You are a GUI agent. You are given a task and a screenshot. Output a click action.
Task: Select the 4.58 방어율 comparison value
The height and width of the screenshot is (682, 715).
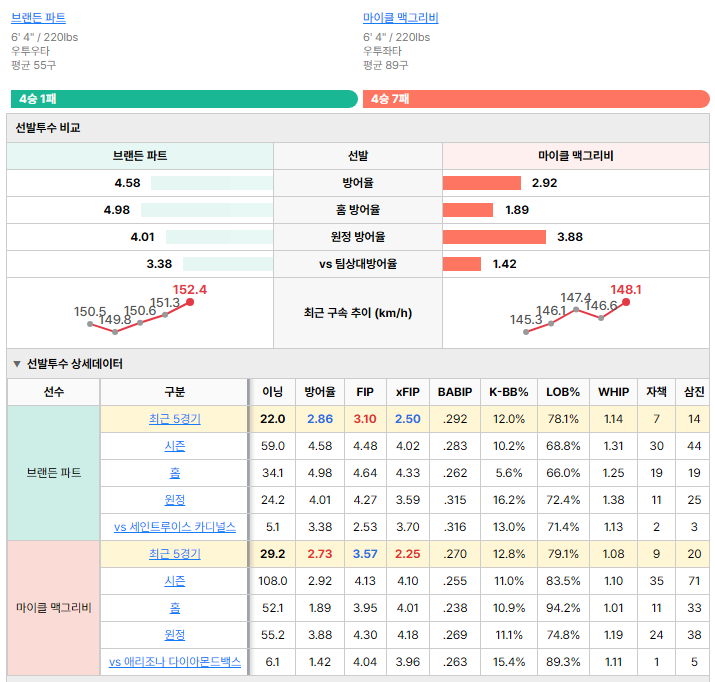coord(127,183)
